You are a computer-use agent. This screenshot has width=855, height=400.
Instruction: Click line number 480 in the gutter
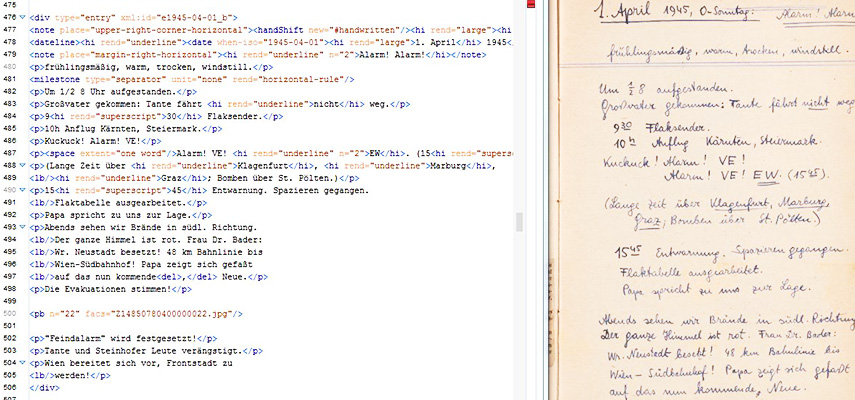10,67
